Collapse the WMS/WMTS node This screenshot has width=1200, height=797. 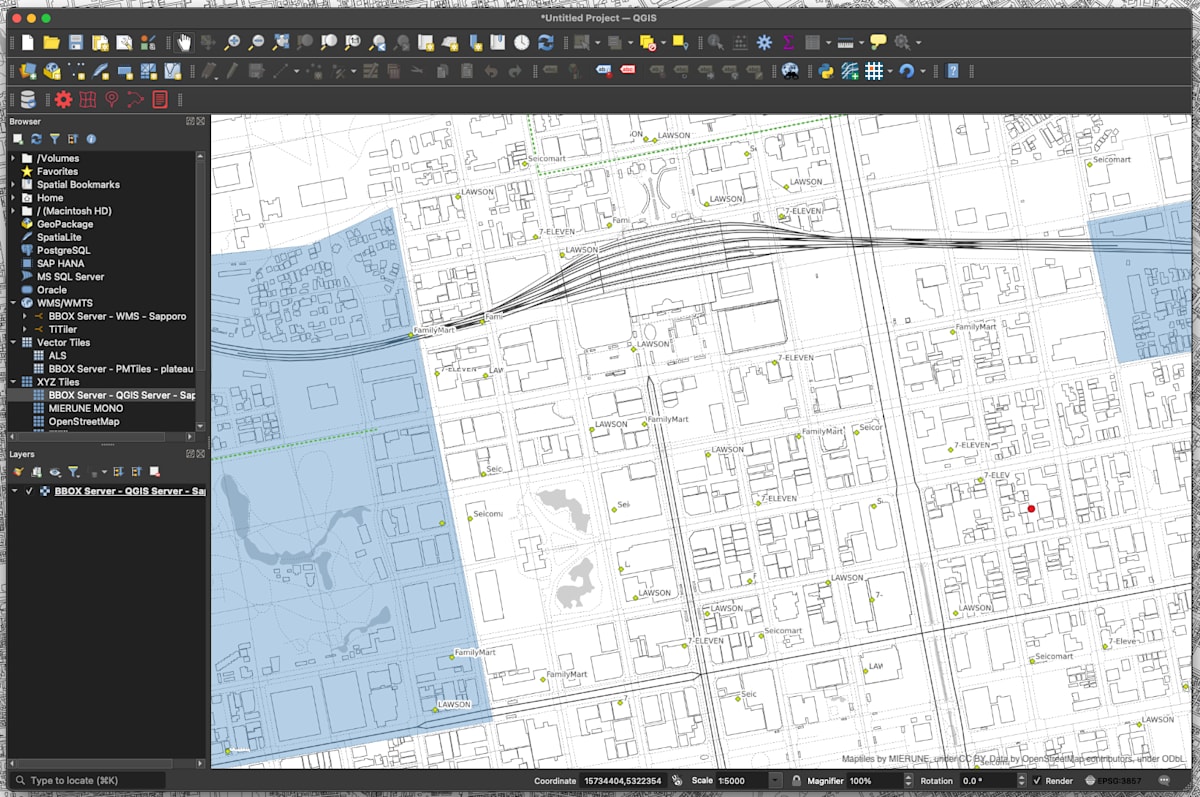point(14,303)
